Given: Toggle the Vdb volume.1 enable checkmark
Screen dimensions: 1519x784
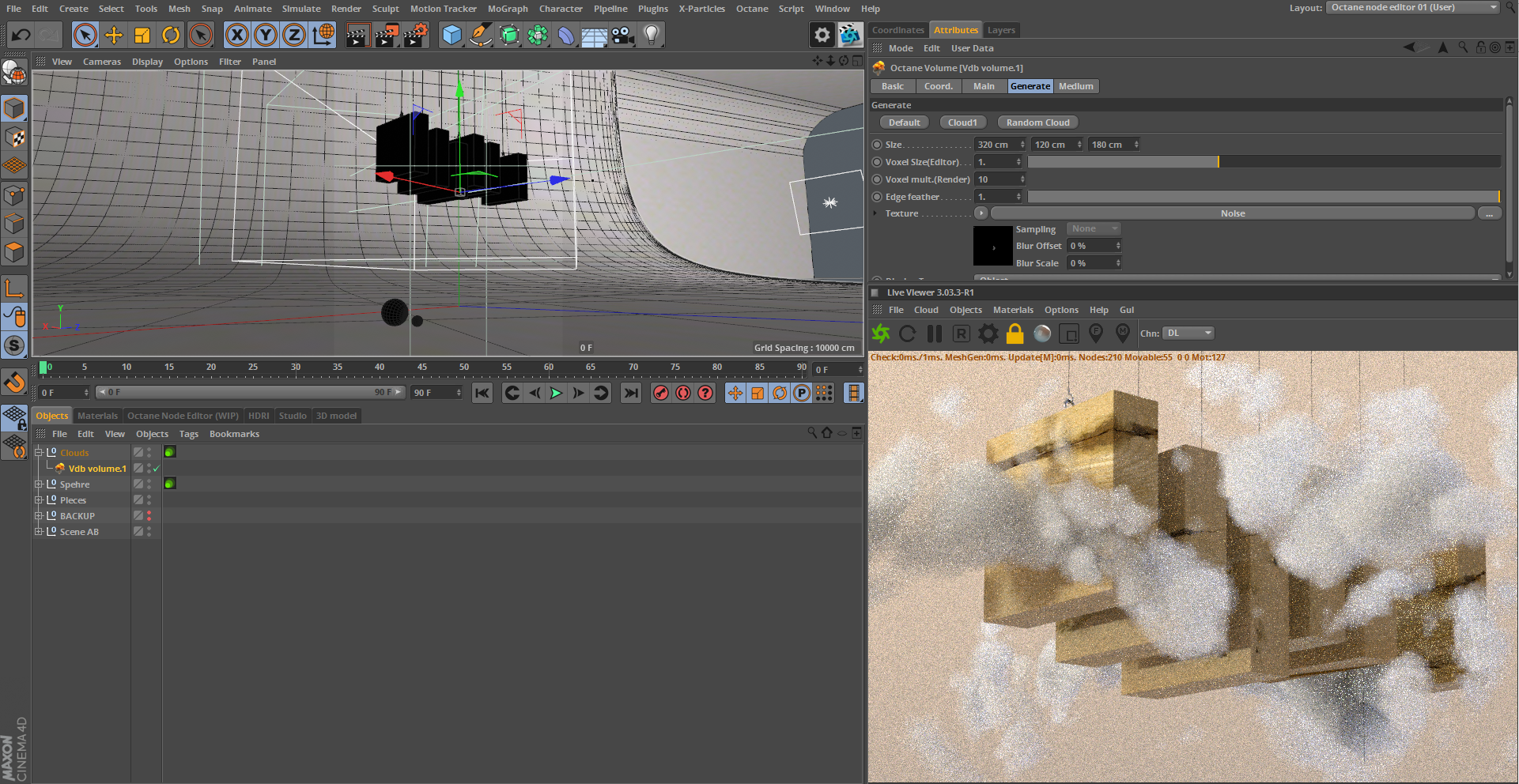Looking at the screenshot, I should tap(157, 469).
